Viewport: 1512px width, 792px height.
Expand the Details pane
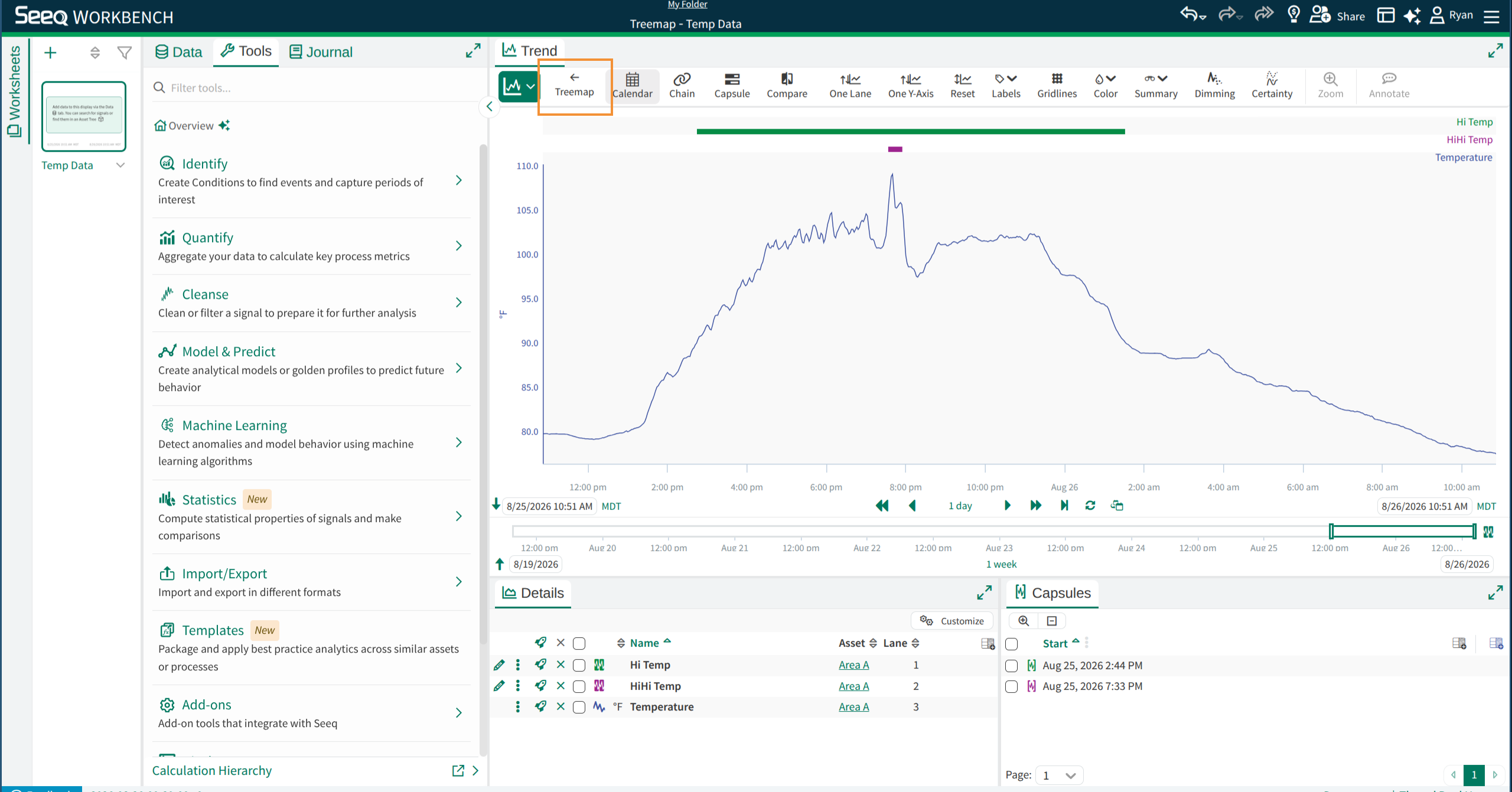pyautogui.click(x=984, y=592)
